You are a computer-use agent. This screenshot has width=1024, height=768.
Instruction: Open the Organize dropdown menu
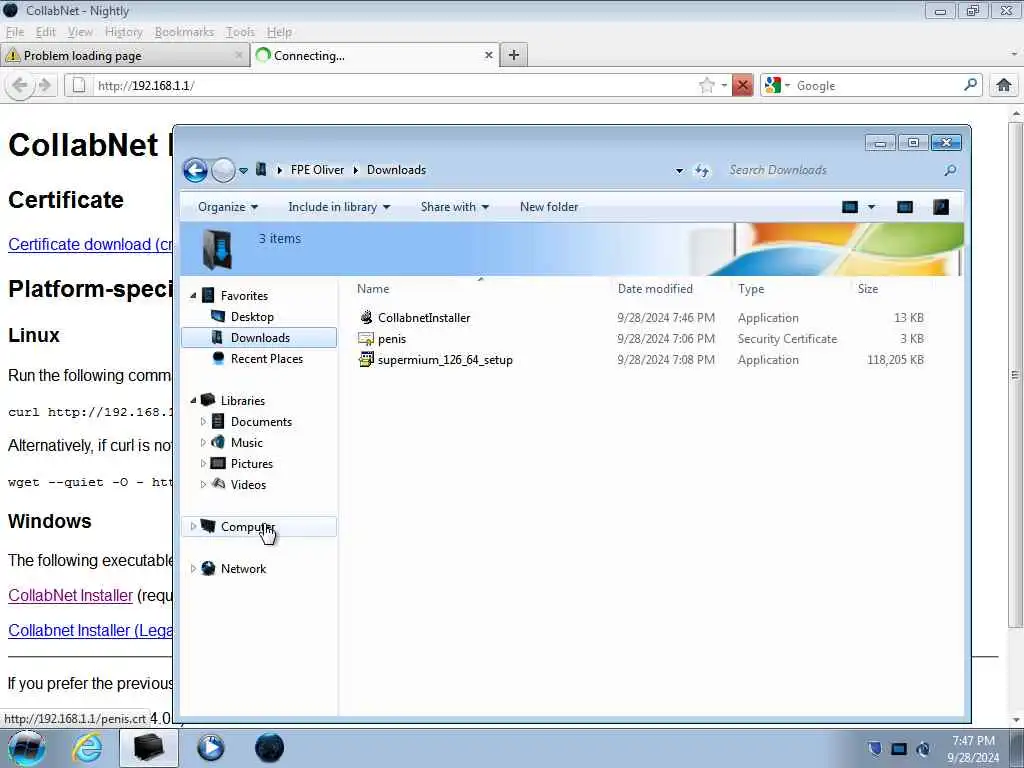pos(228,207)
